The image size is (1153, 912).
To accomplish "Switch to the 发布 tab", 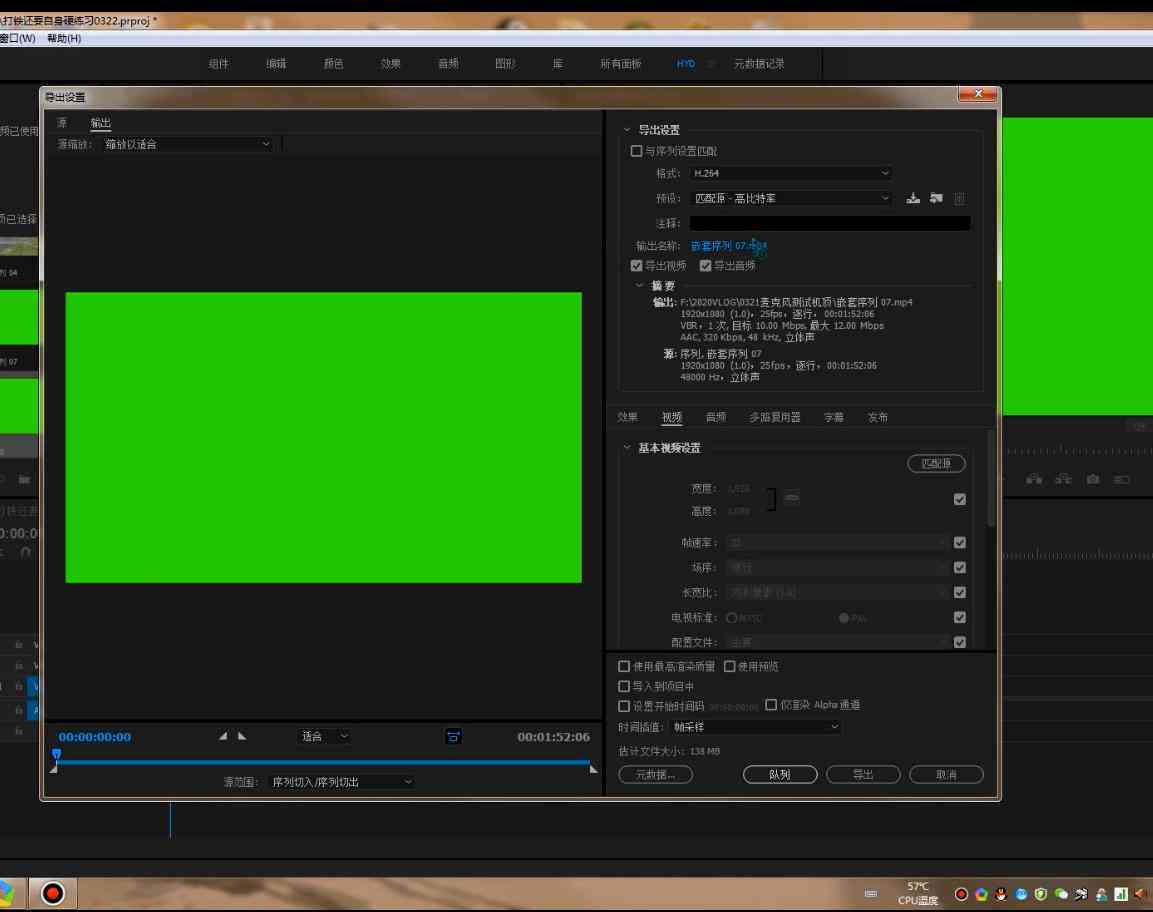I will [877, 417].
